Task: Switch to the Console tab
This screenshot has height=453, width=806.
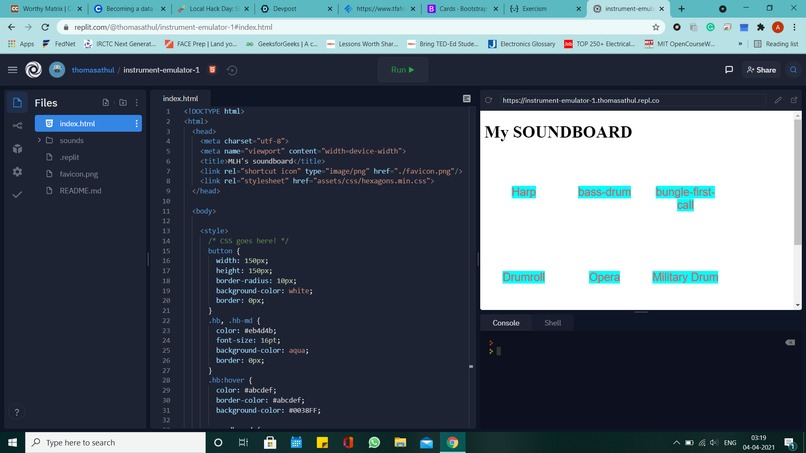Action: [x=506, y=323]
